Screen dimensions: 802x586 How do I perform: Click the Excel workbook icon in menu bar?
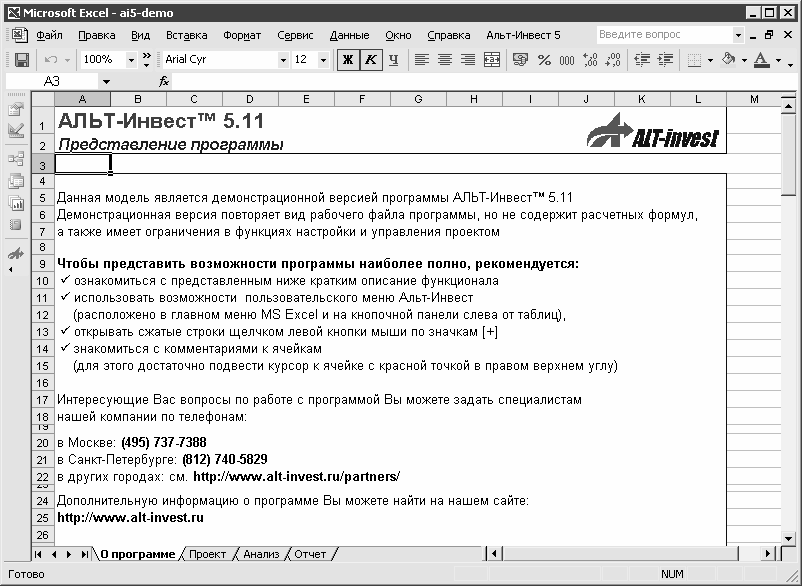(19, 35)
